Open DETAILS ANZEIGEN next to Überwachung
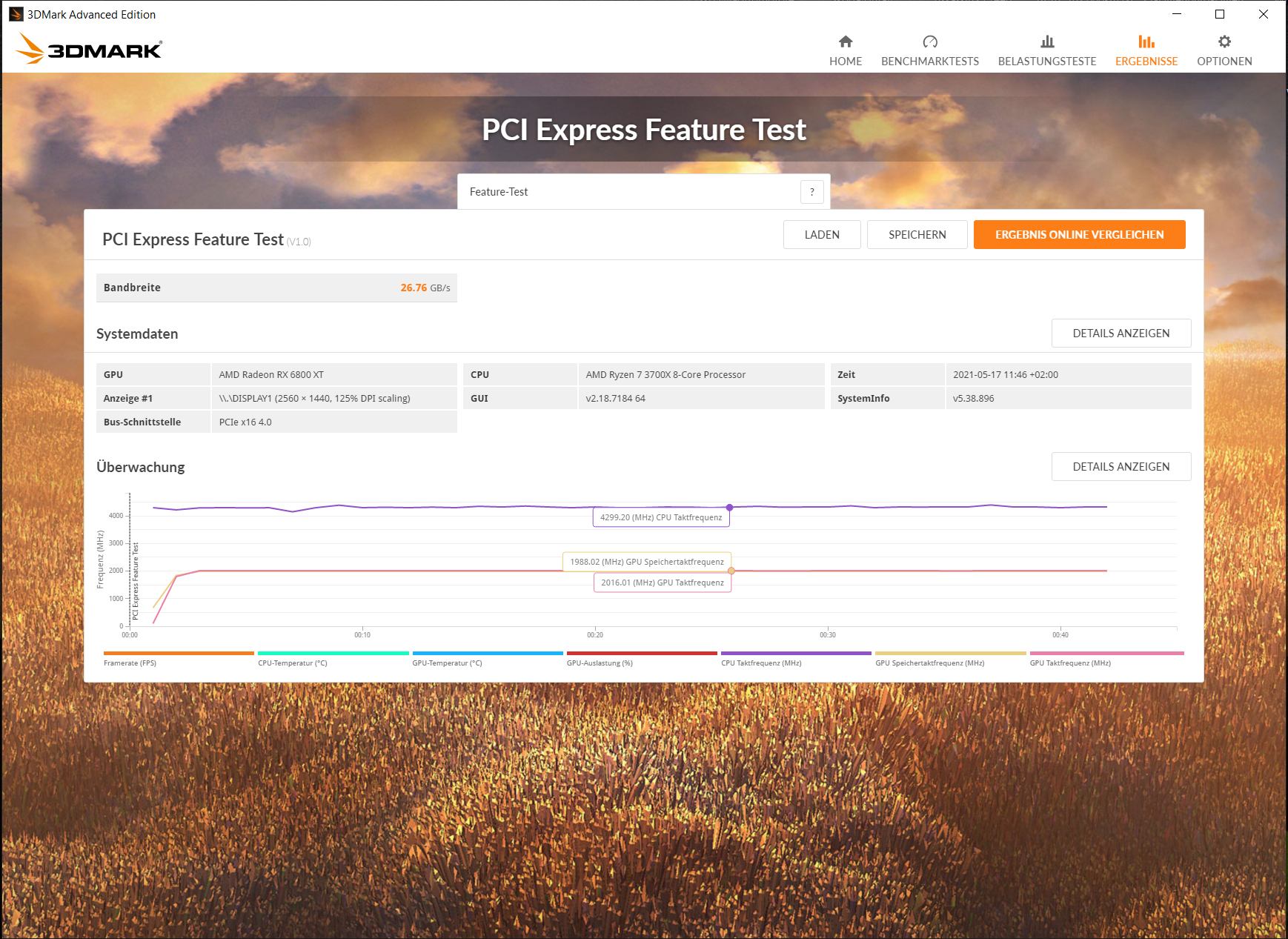The height and width of the screenshot is (939, 1288). point(1121,466)
